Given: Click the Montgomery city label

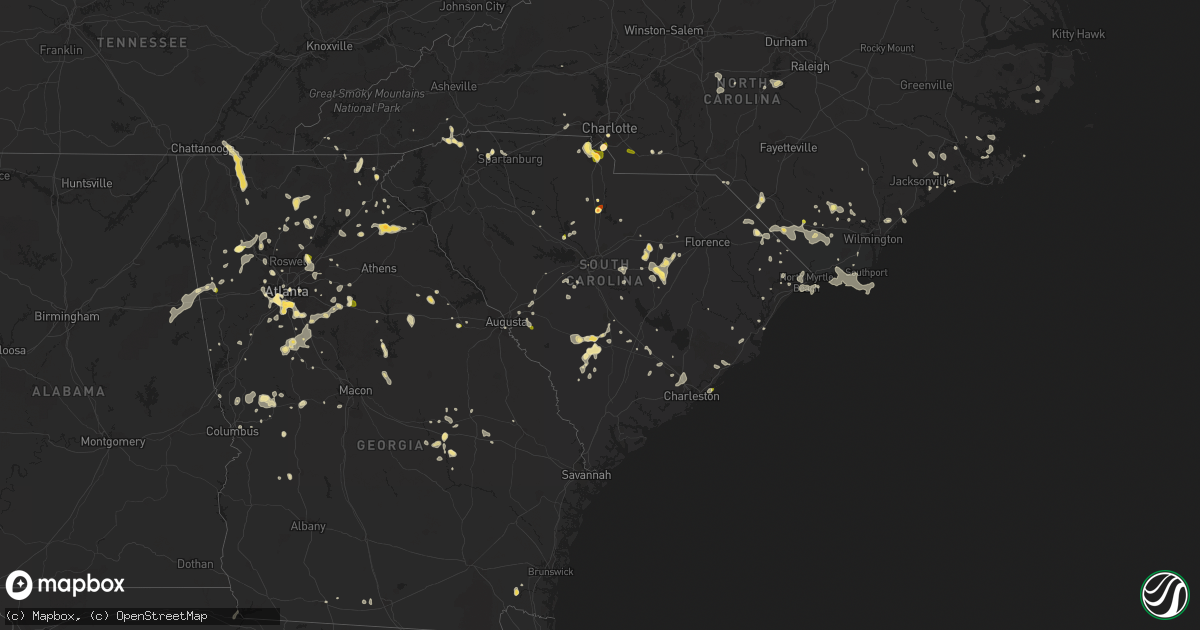Looking at the screenshot, I should point(112,441).
